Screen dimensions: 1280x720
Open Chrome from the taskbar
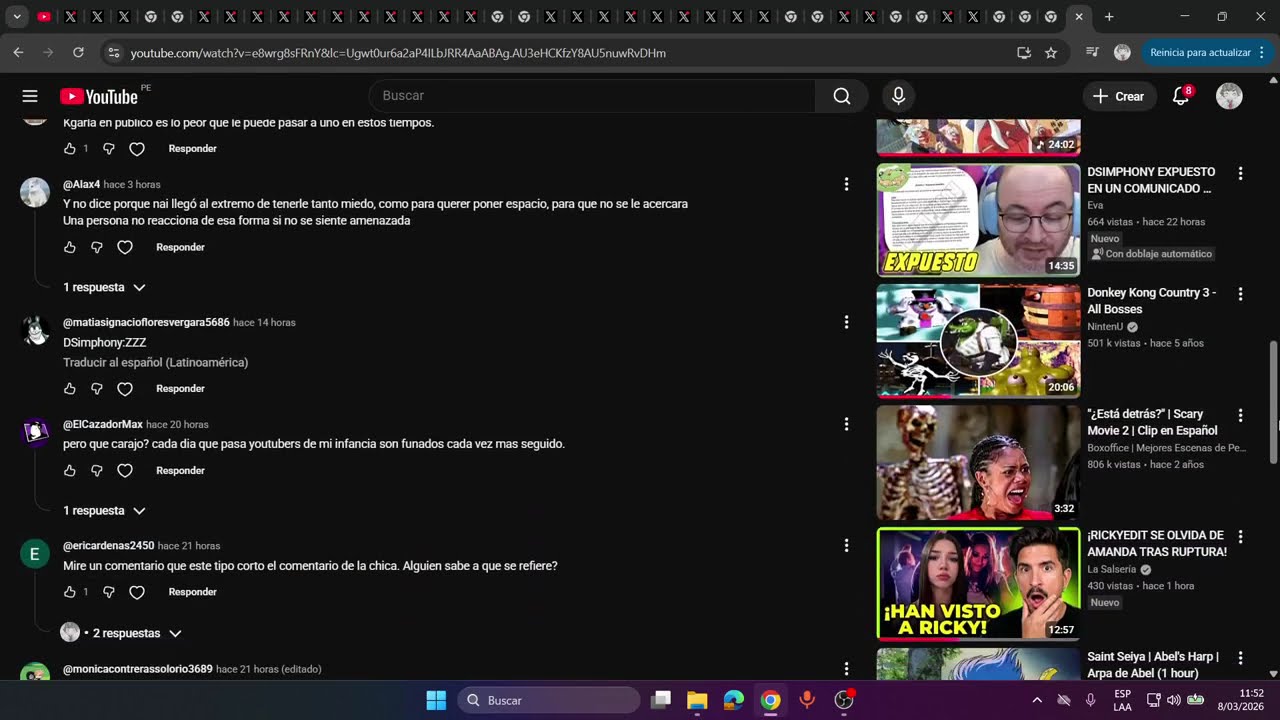click(770, 700)
